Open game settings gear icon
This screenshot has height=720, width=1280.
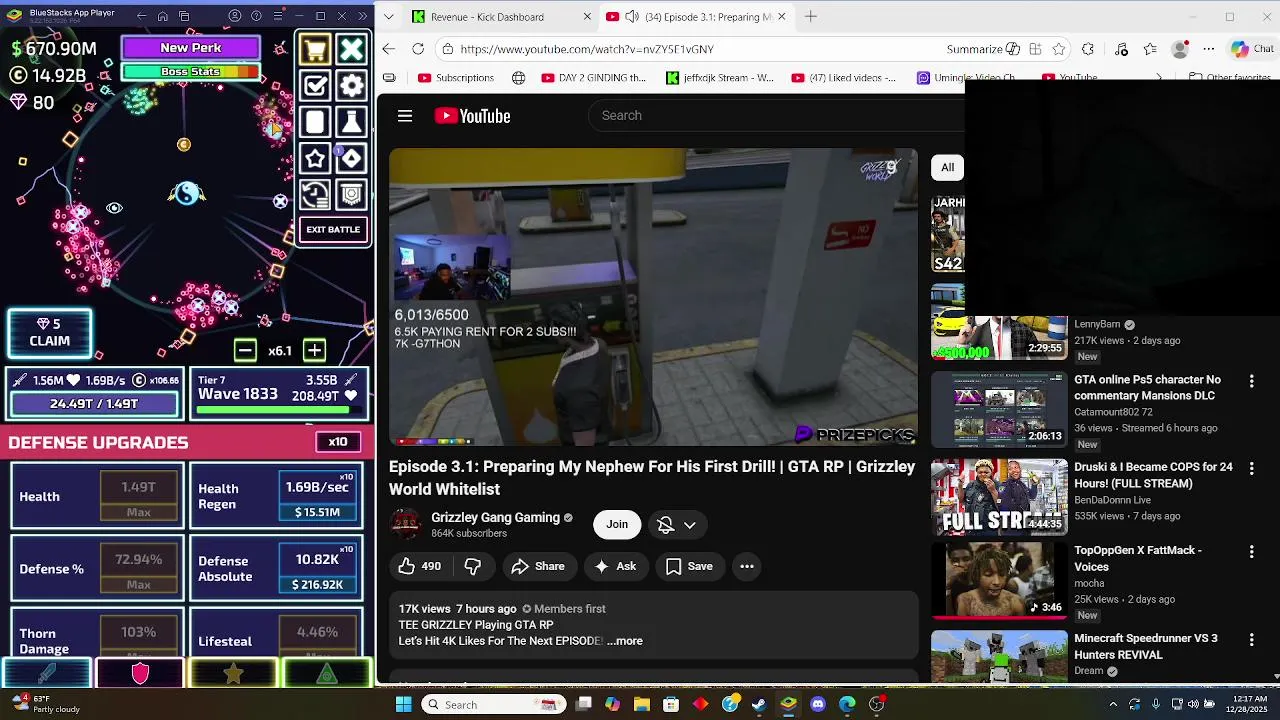(351, 86)
